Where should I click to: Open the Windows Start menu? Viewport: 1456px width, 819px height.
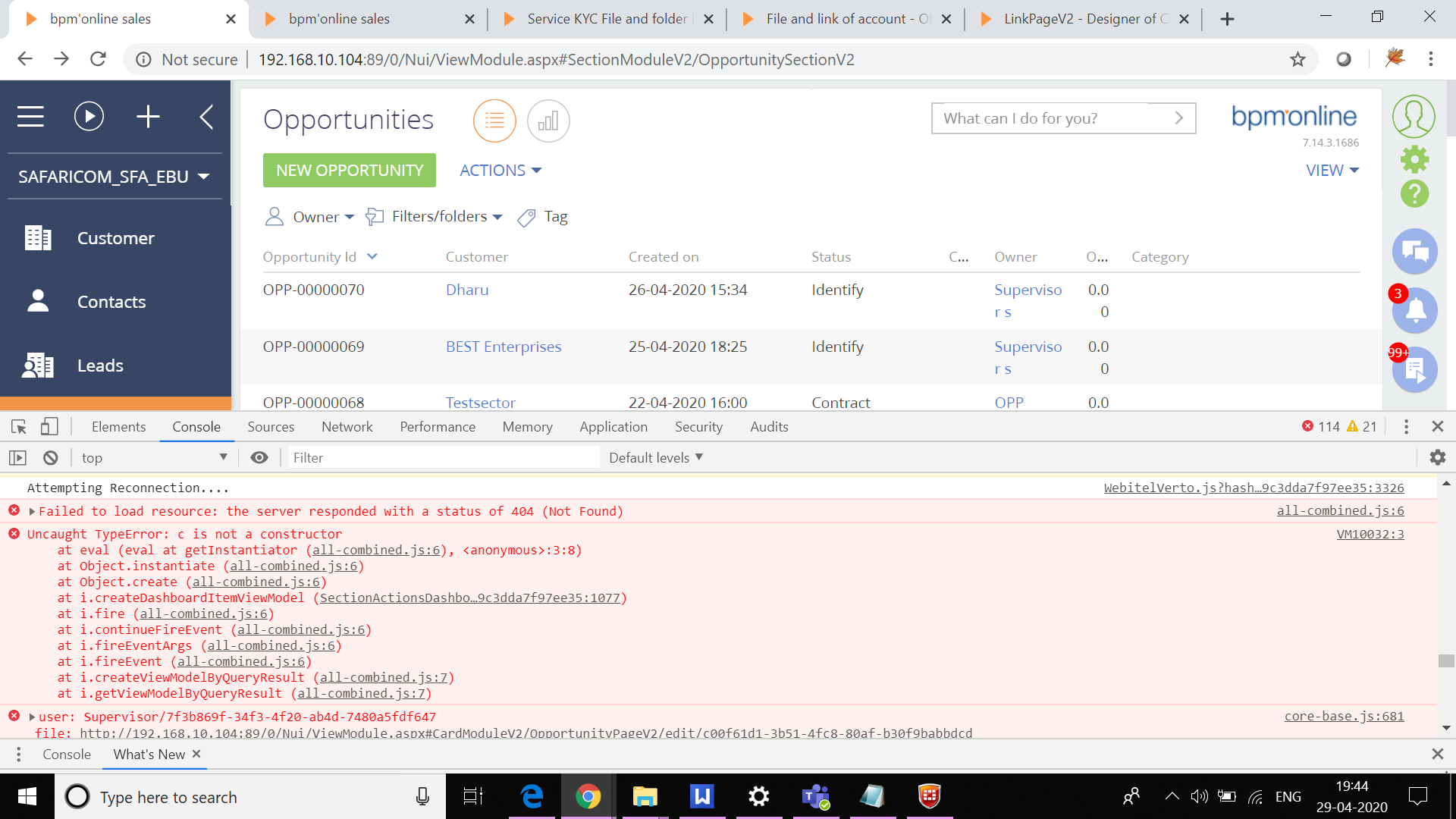[27, 796]
